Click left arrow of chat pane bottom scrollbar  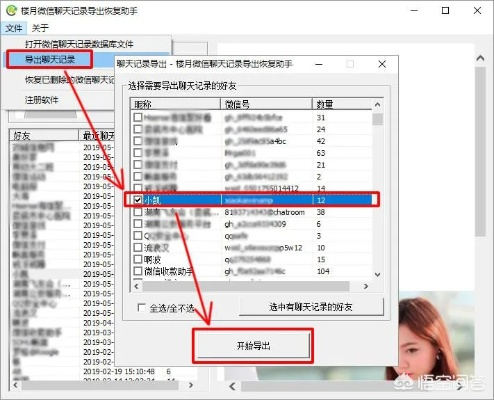pyautogui.click(x=232, y=387)
